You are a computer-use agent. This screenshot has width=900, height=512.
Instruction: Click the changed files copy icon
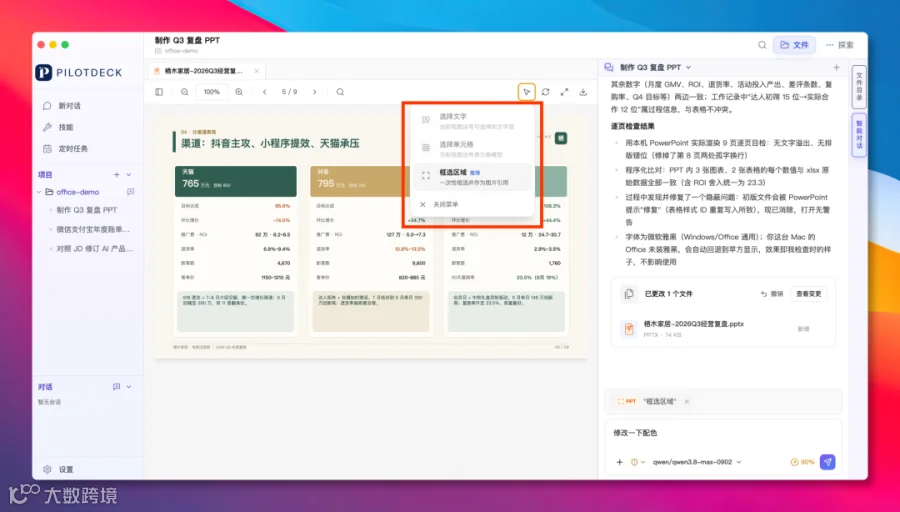629,294
